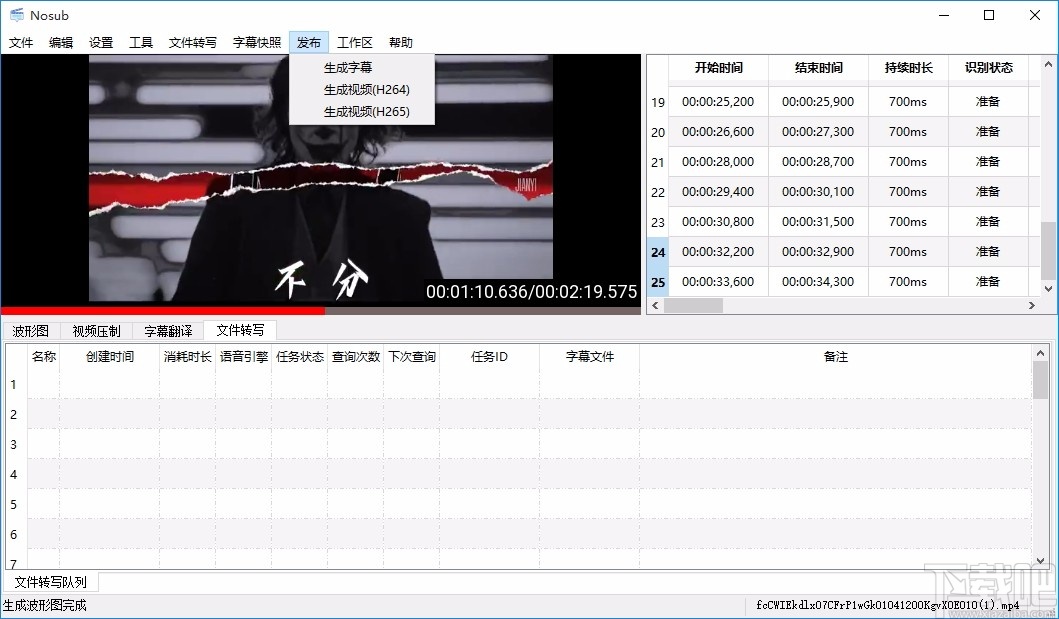Click end time 00:00:27,300 cell
The image size is (1059, 619).
818,132
